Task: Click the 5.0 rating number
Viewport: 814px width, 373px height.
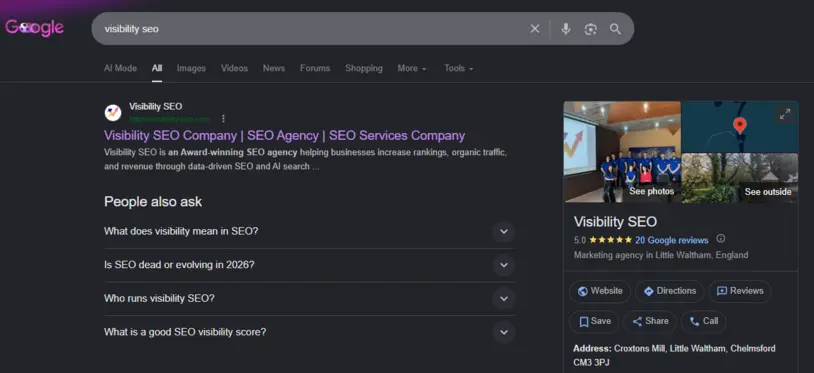Action: 580,240
